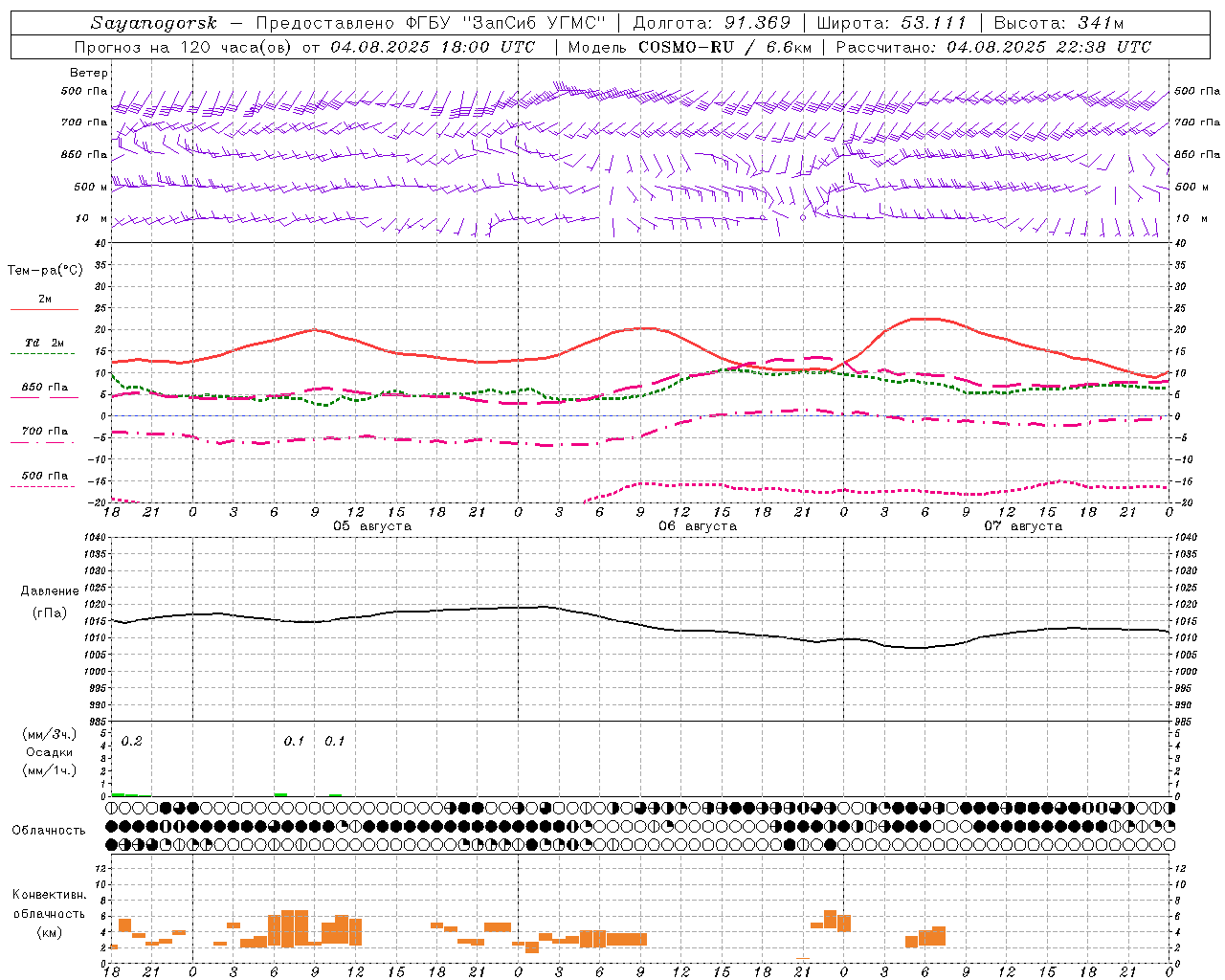Screen dimensions: 1225x980
Task: Click '1040' on the left pressure axis
Action: [x=93, y=537]
